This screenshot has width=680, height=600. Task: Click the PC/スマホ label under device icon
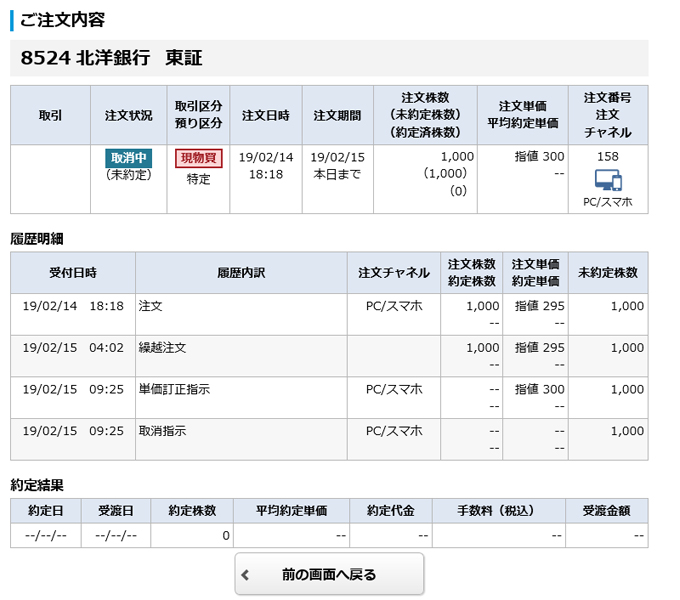[x=608, y=202]
